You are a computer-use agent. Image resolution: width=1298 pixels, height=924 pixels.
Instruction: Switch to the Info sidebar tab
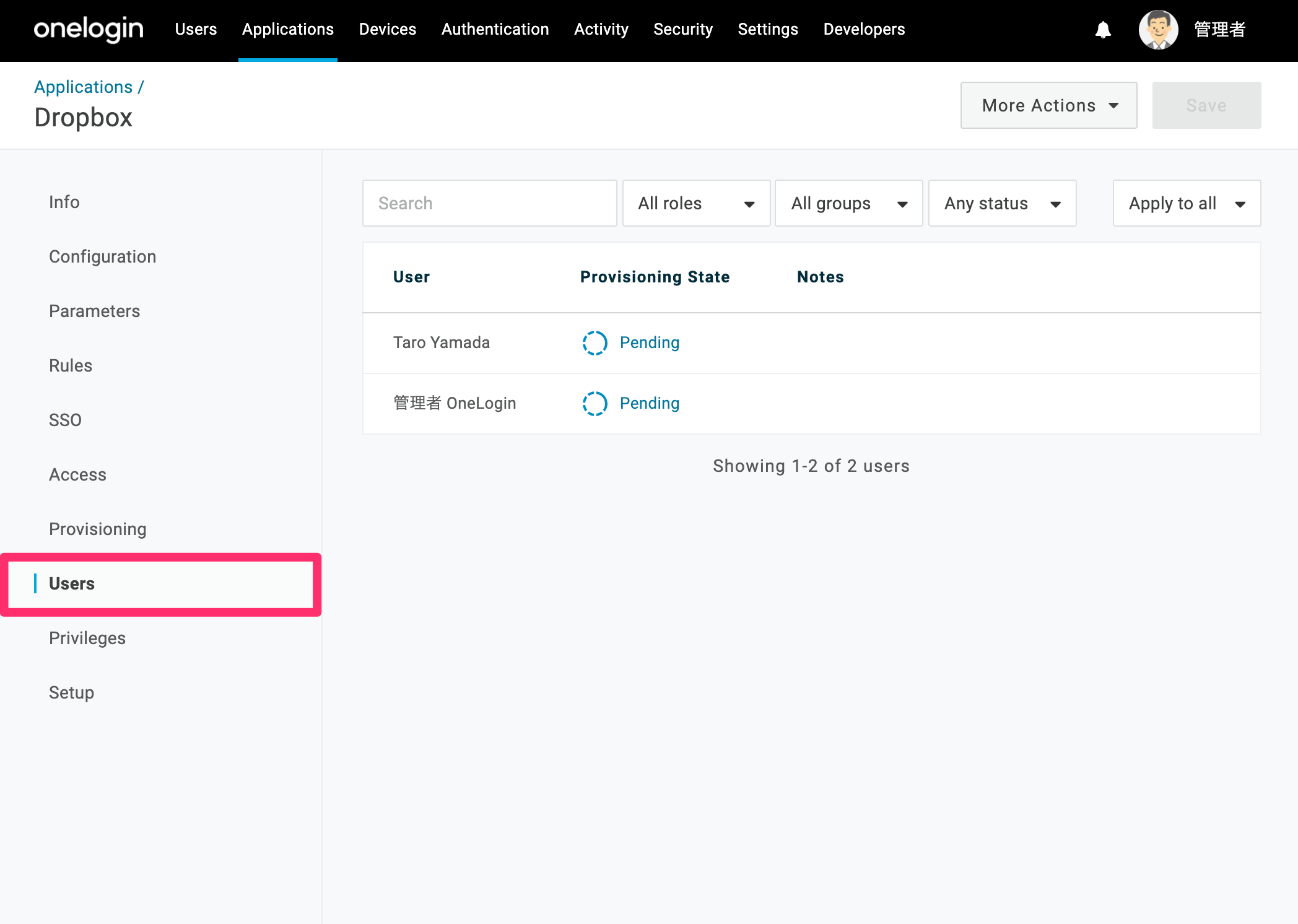pos(64,202)
